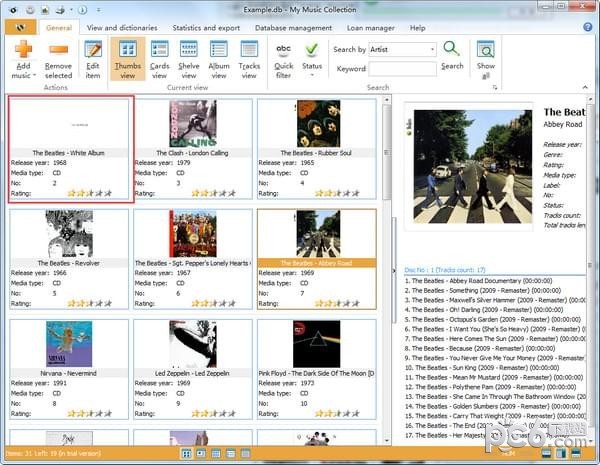Switch to Cards view
Viewport: 600px width, 465px height.
click(x=160, y=60)
